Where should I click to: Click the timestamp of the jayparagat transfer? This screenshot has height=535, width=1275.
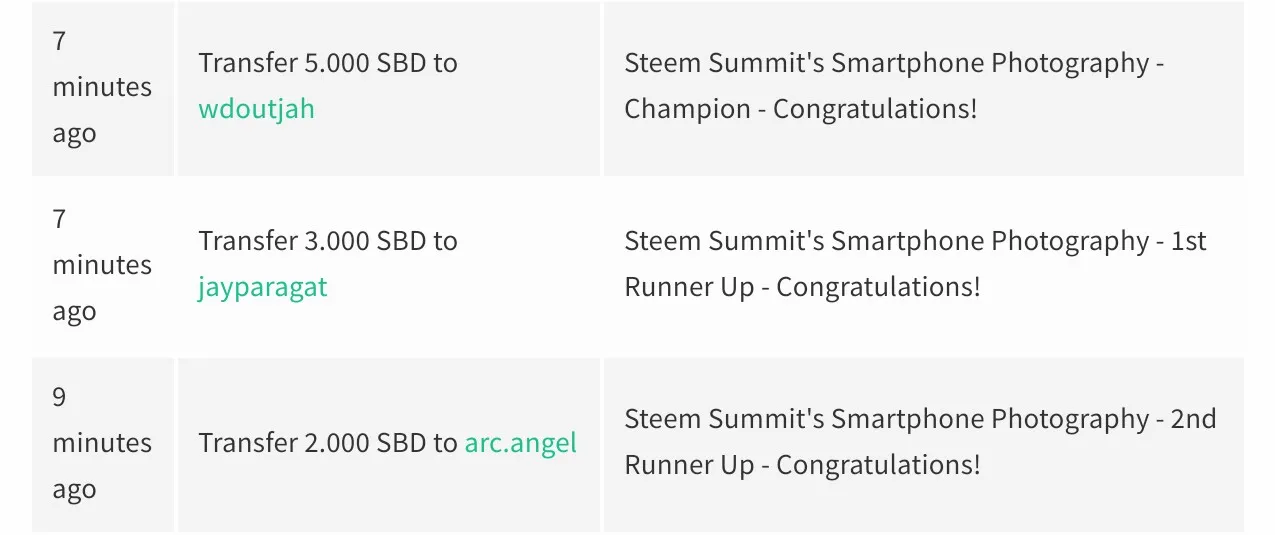(101, 265)
